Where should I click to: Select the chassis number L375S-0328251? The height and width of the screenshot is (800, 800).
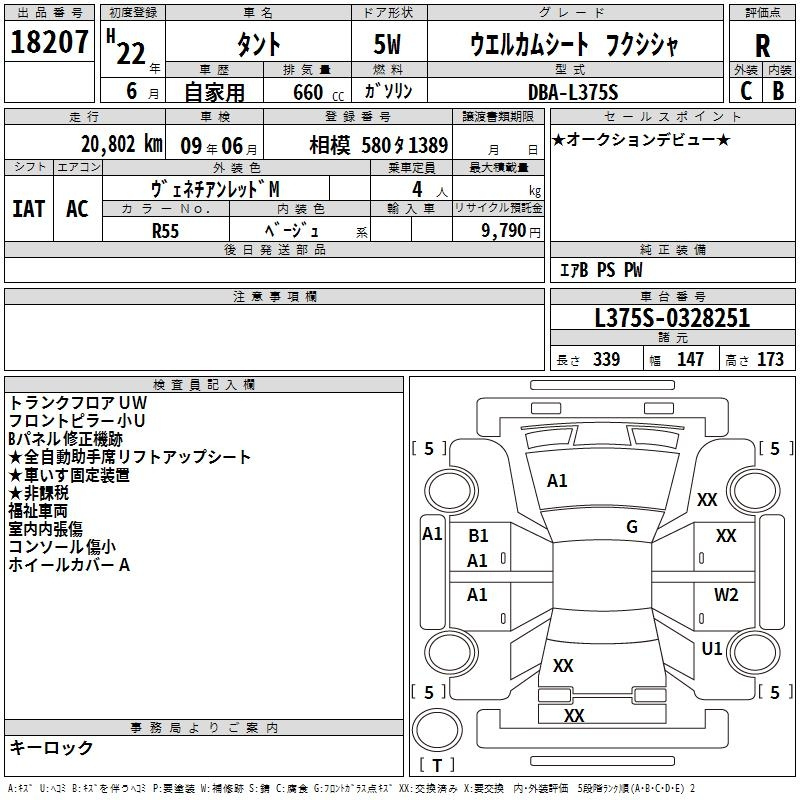point(672,319)
